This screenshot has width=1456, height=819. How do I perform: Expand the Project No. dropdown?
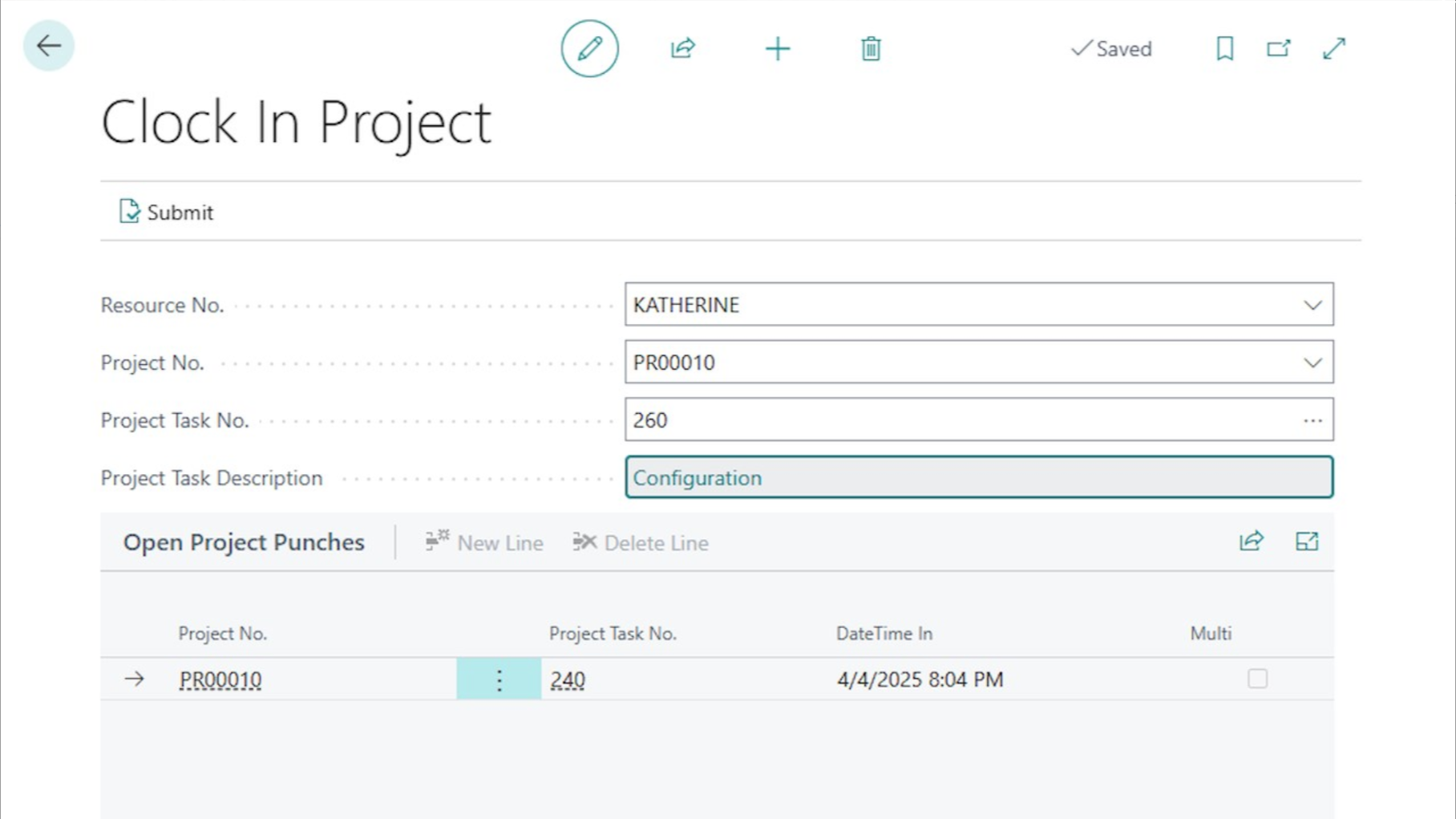pyautogui.click(x=1312, y=363)
